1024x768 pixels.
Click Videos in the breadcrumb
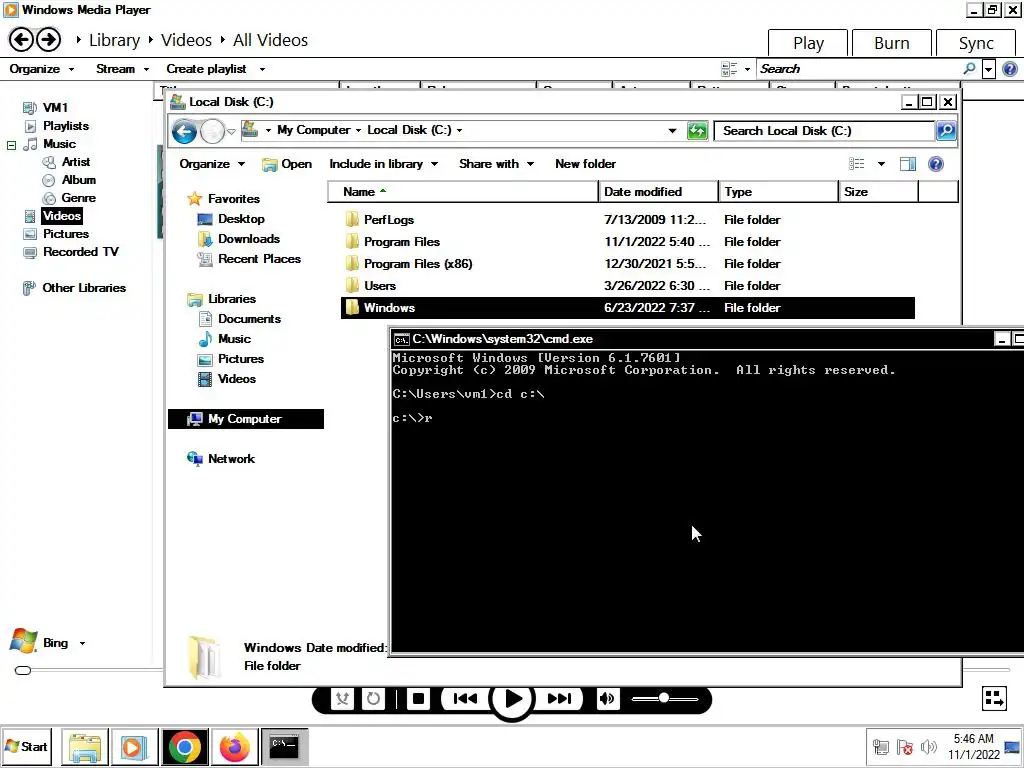pos(186,40)
